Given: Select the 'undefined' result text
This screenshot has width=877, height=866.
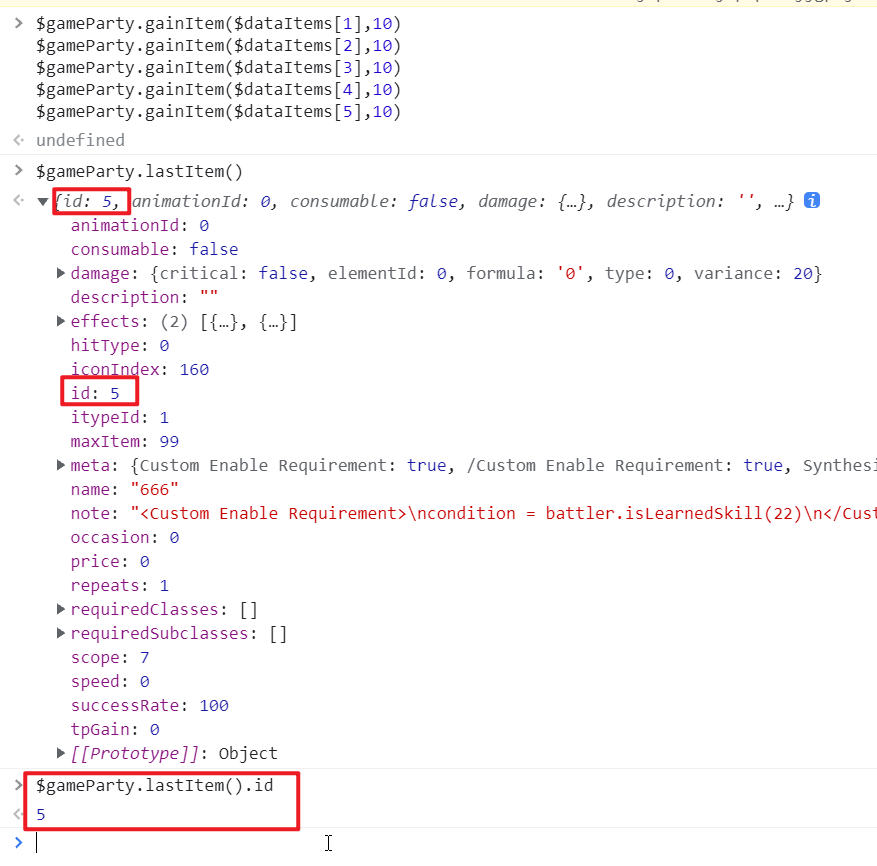Looking at the screenshot, I should [81, 140].
